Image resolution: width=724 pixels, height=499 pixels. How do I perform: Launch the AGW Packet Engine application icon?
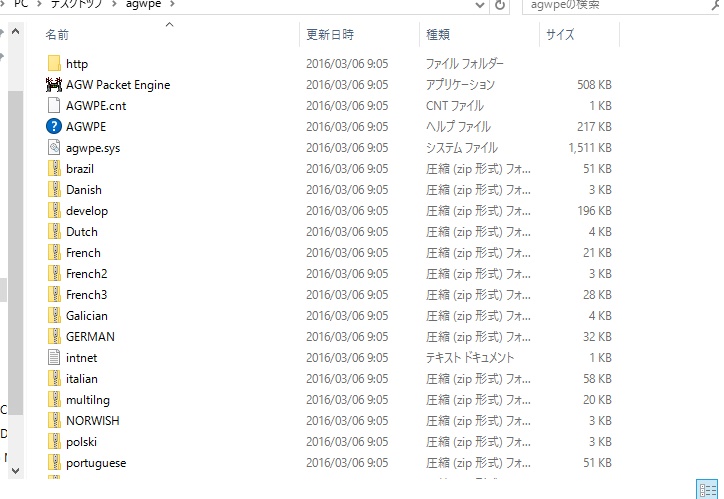pos(54,84)
